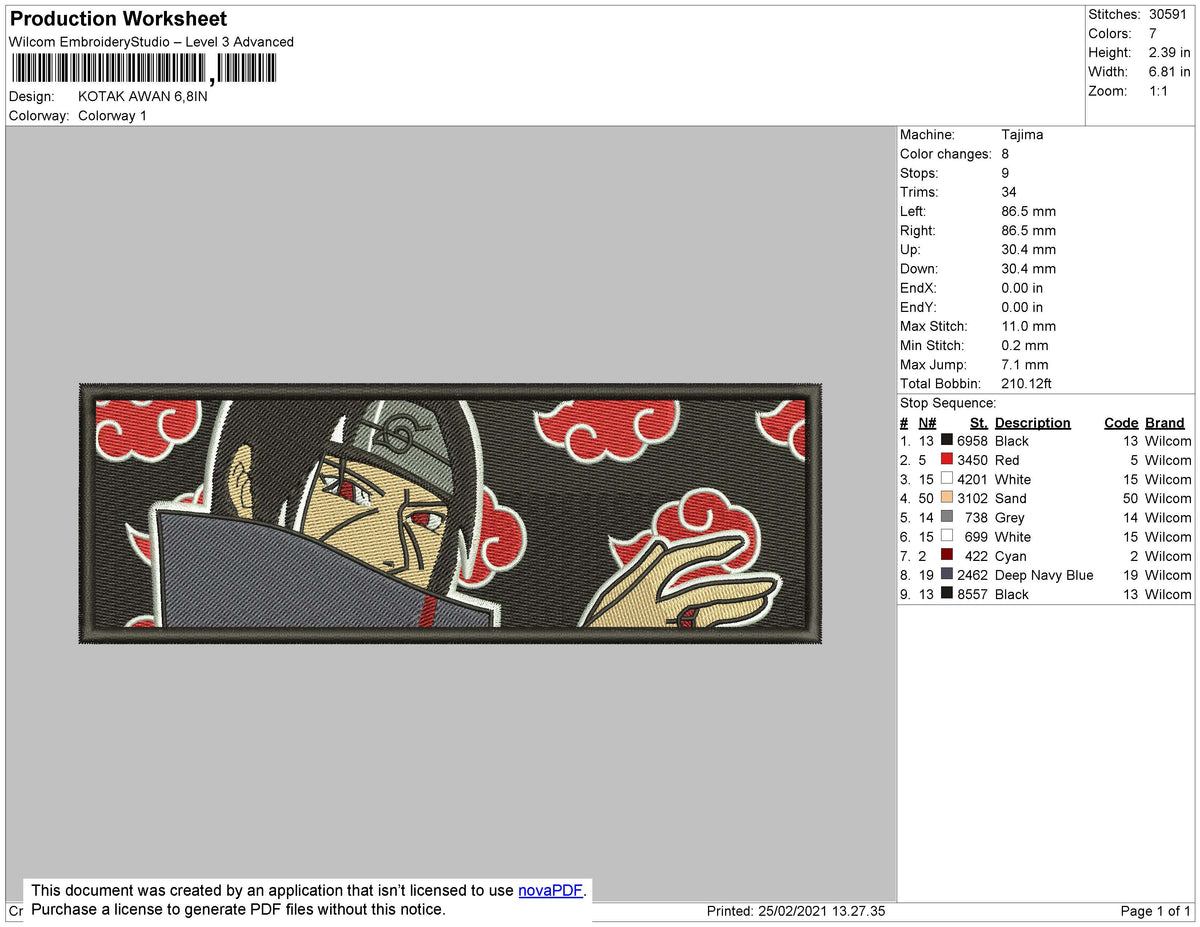Toggle the White 699 swatch checkbox
1200x927 pixels.
pos(945,537)
